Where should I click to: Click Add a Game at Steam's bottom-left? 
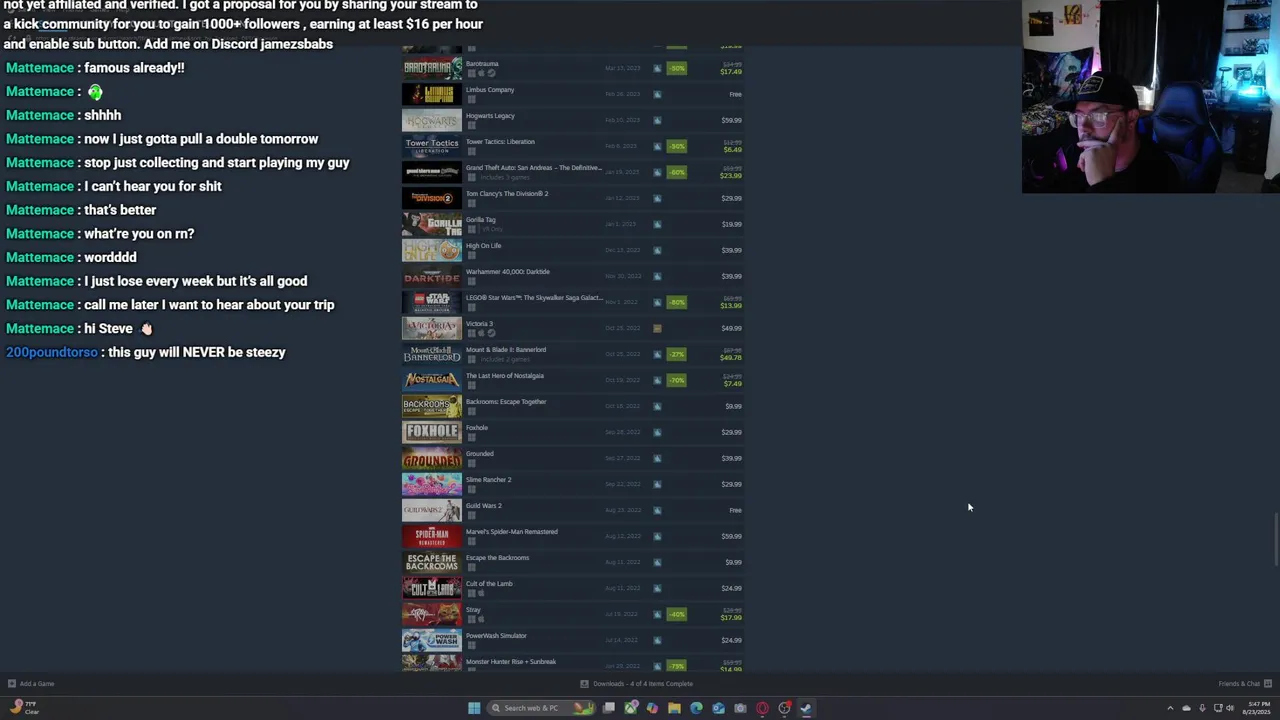pyautogui.click(x=31, y=684)
